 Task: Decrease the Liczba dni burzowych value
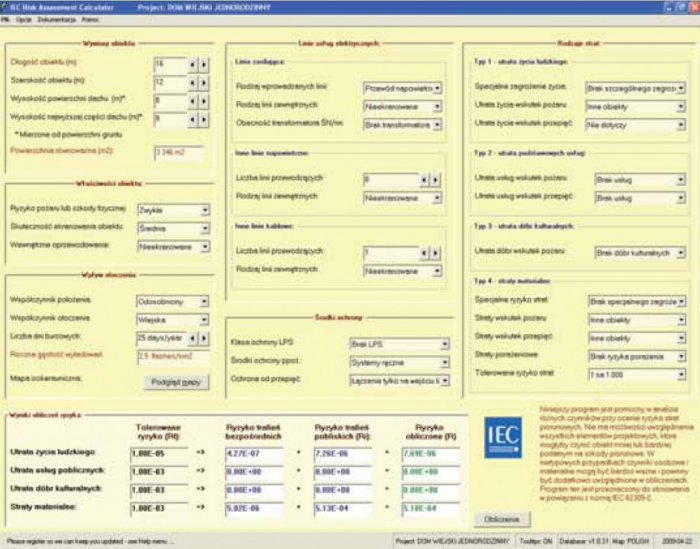(x=192, y=338)
